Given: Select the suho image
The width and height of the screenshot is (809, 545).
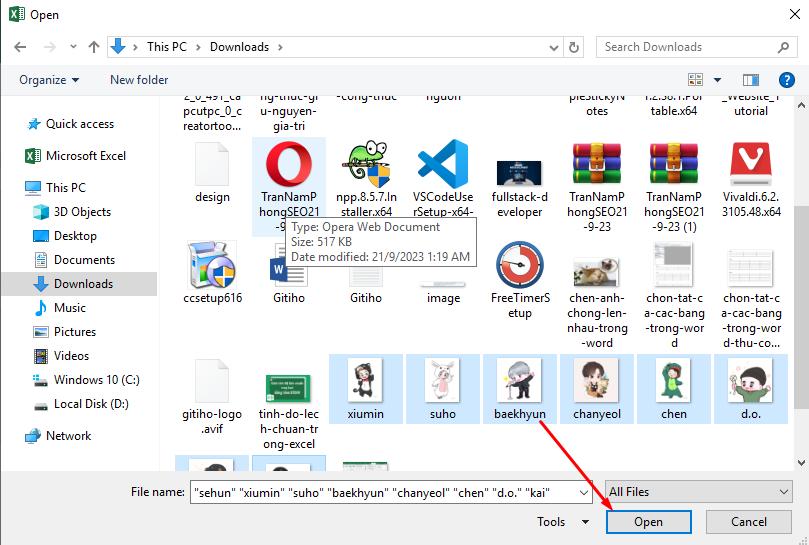Looking at the screenshot, I should pyautogui.click(x=443, y=389).
